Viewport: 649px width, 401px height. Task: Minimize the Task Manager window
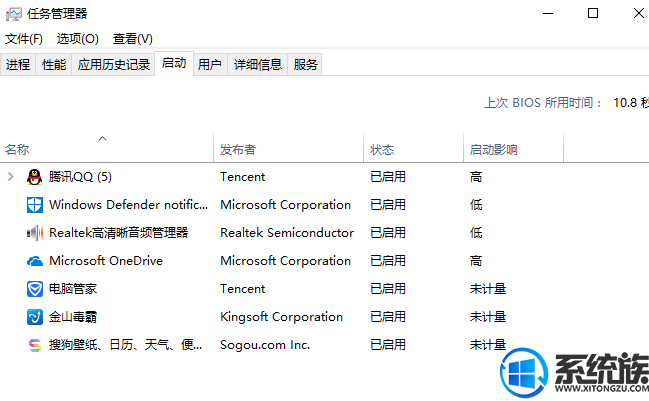point(548,13)
